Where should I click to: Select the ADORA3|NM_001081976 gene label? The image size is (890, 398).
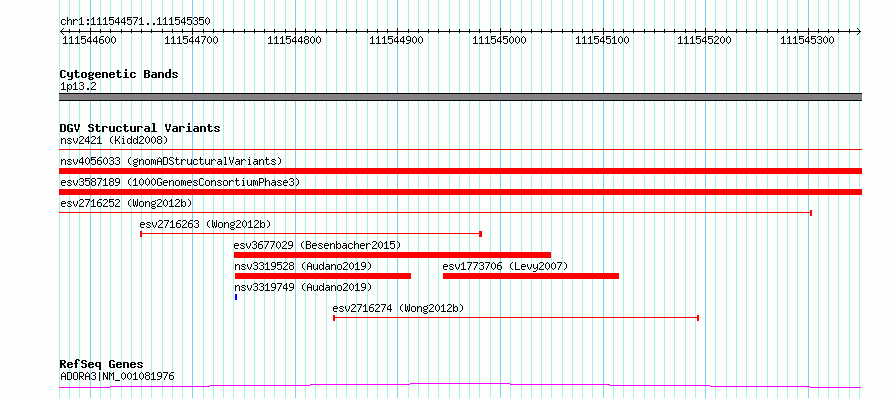click(x=117, y=376)
